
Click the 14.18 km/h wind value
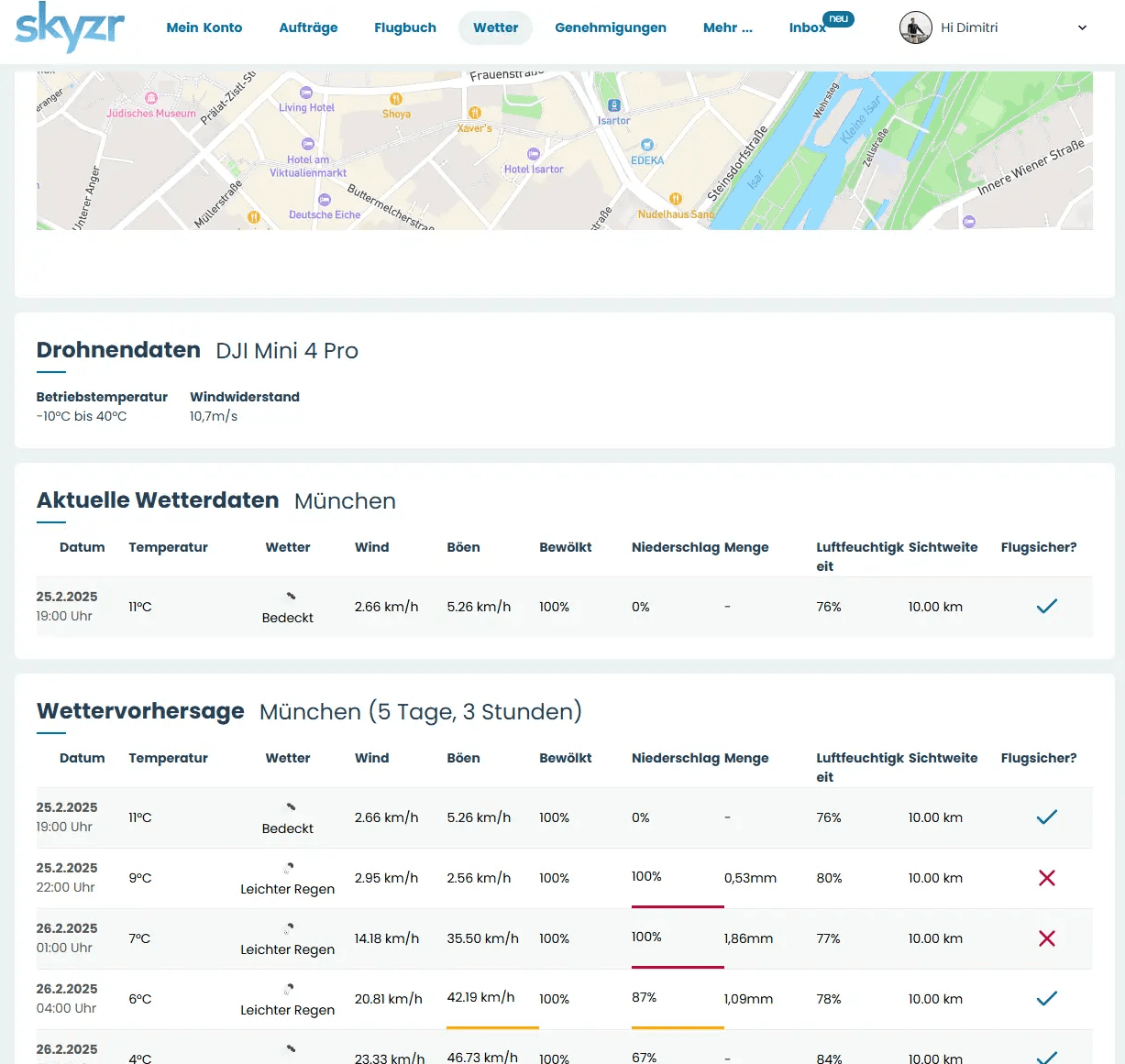point(387,938)
